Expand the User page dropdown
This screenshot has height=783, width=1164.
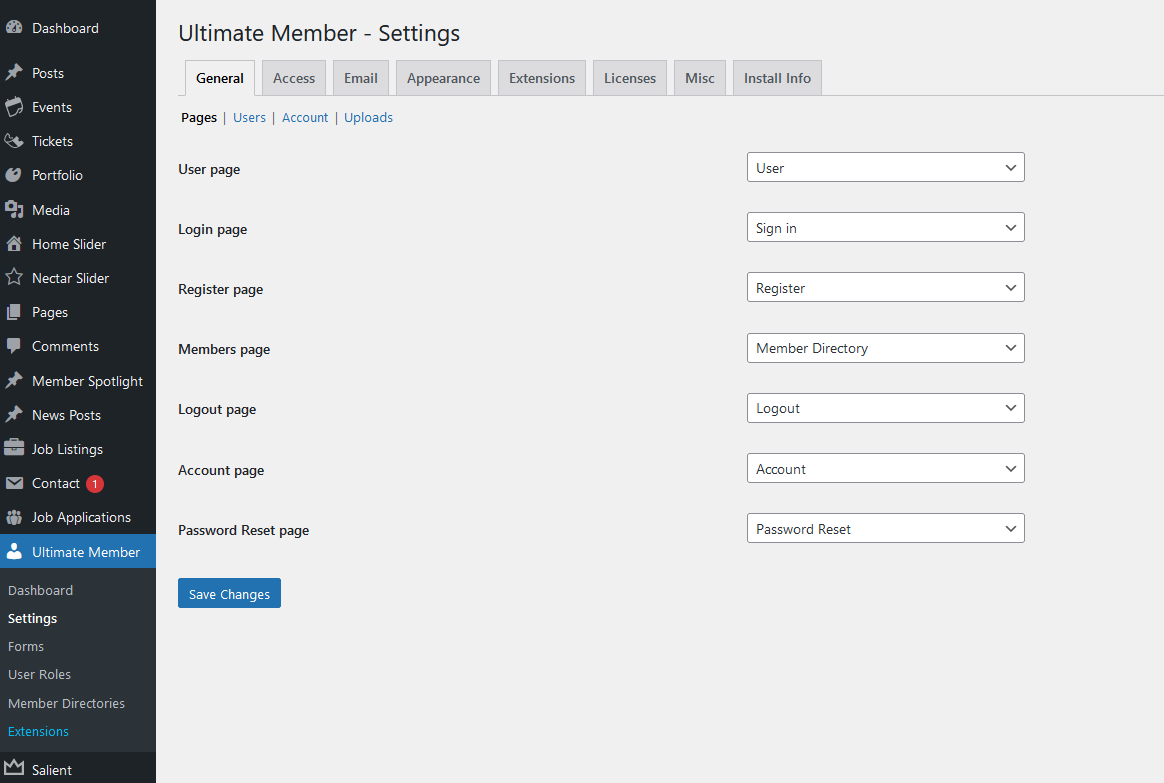coord(886,168)
